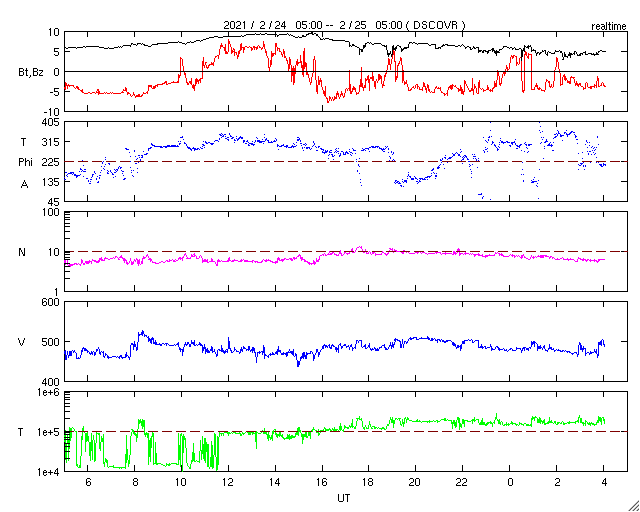Click the '45' tick on Phi panel
The image size is (640, 512).
pyautogui.click(x=54, y=202)
